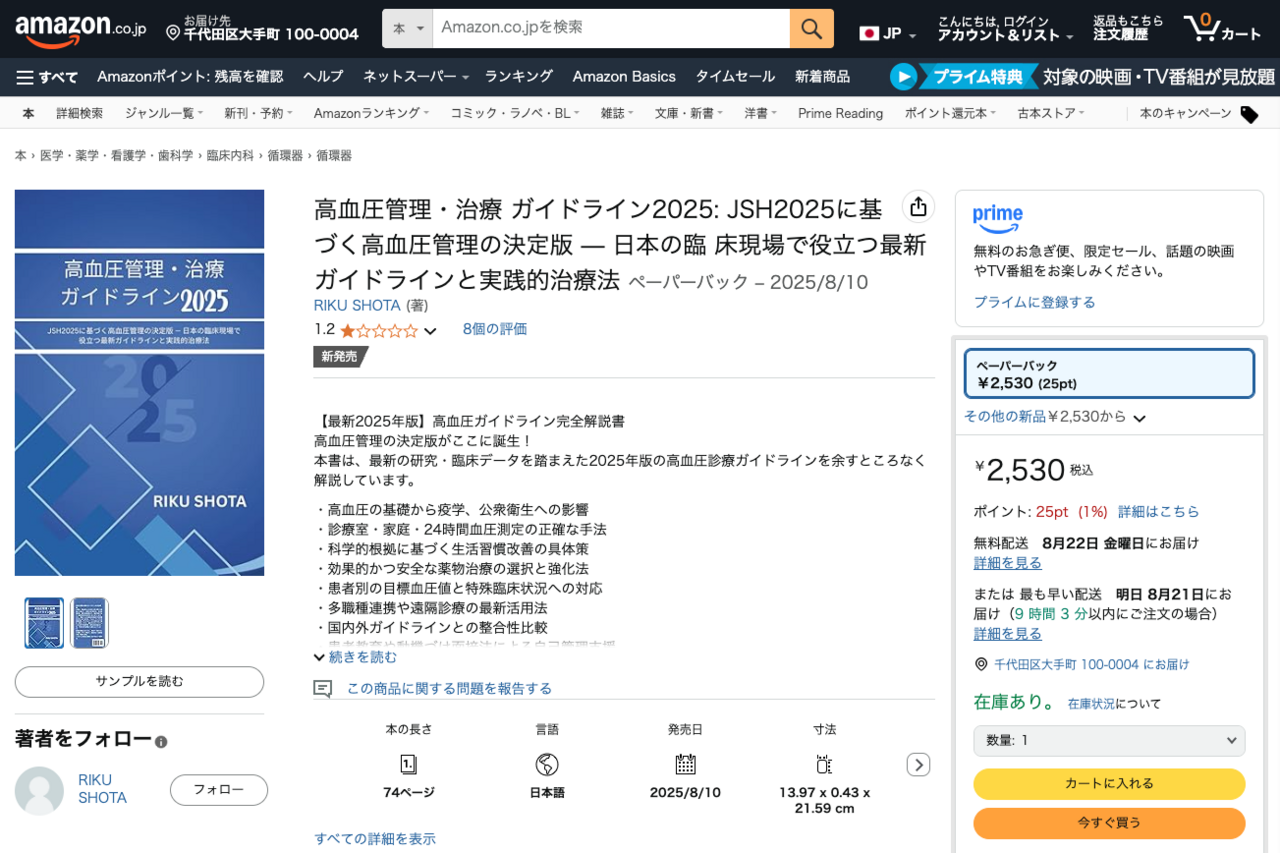Click the 在庫状況 link
The height and width of the screenshot is (853, 1280).
[1091, 704]
